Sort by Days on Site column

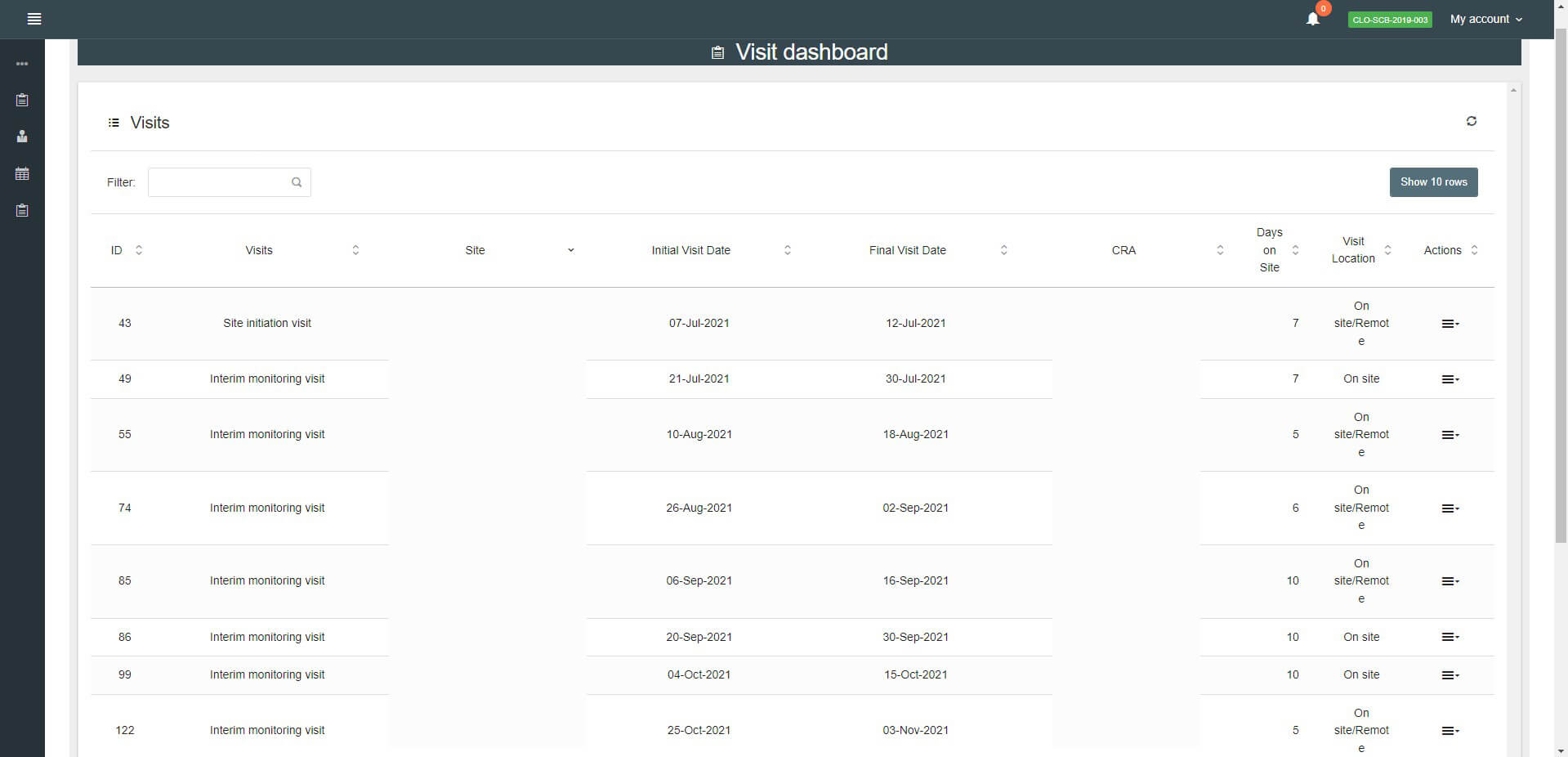point(1295,250)
